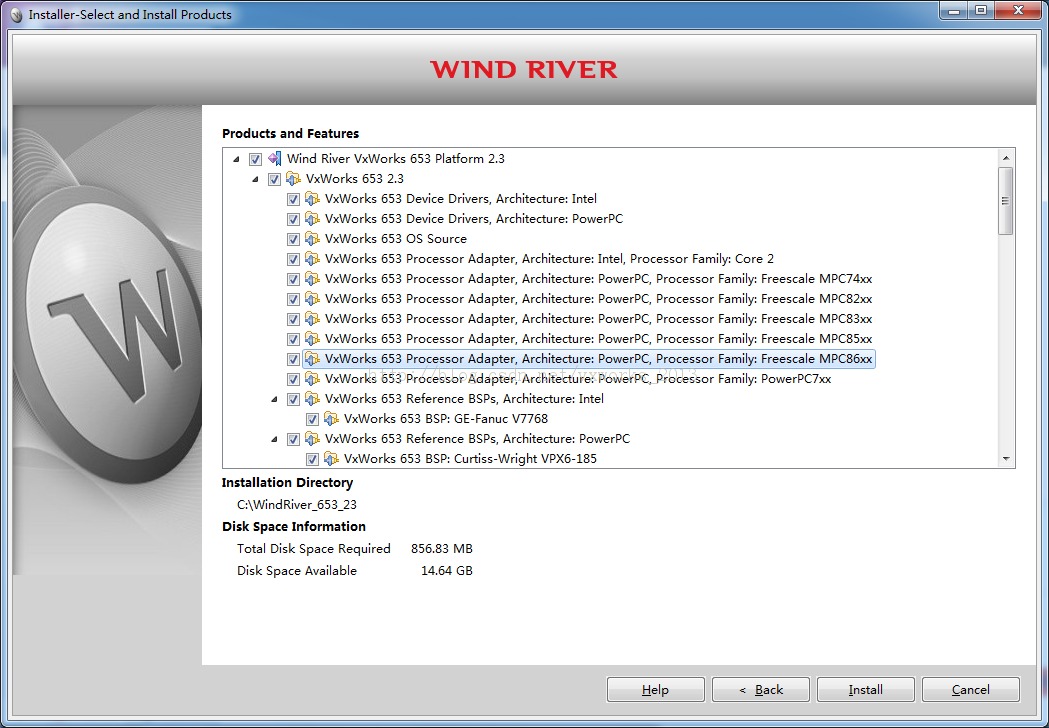This screenshot has height=728, width=1049.
Task: Minimize the installer window
Action: 953,11
